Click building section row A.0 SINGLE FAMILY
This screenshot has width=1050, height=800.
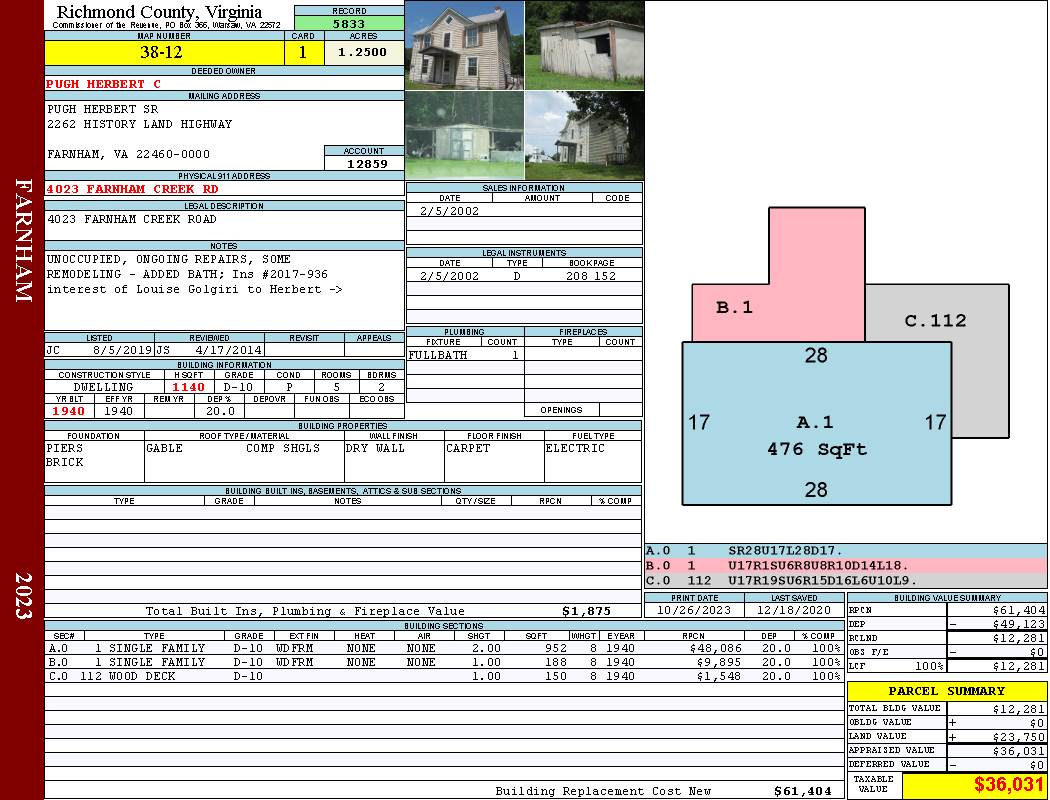443,648
